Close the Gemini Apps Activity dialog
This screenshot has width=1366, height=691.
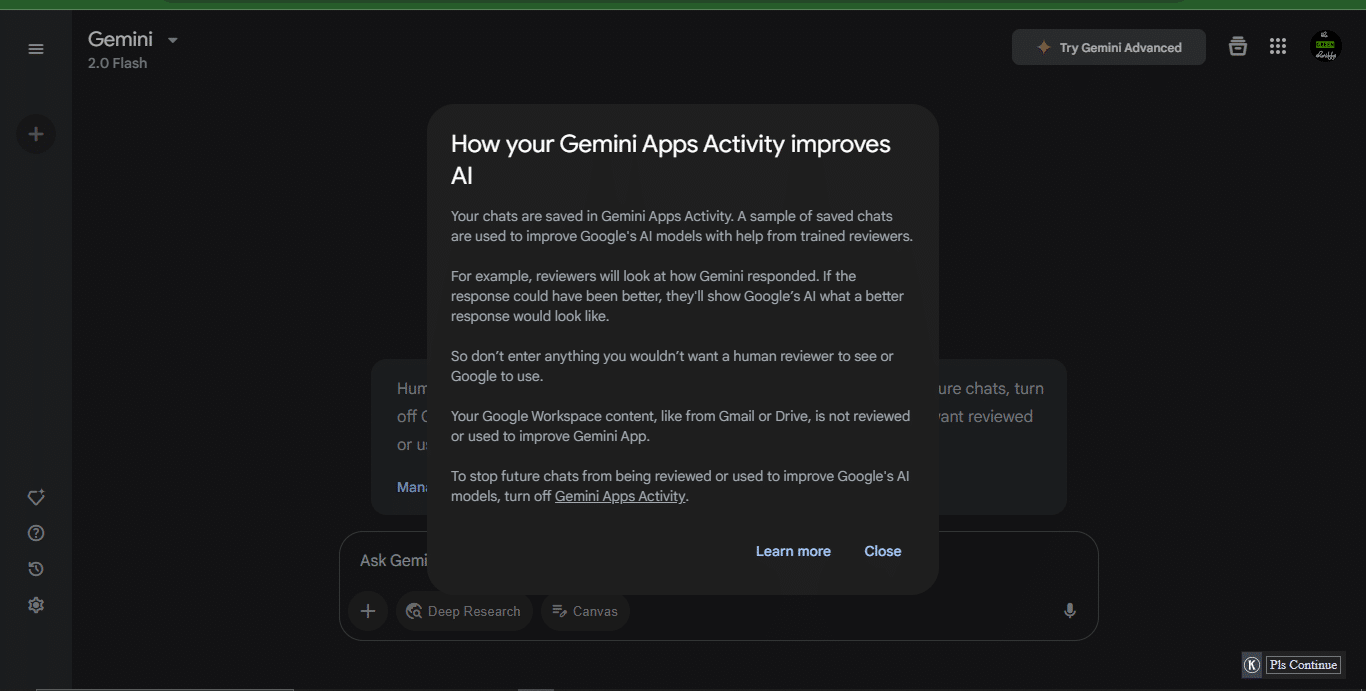[x=883, y=551]
